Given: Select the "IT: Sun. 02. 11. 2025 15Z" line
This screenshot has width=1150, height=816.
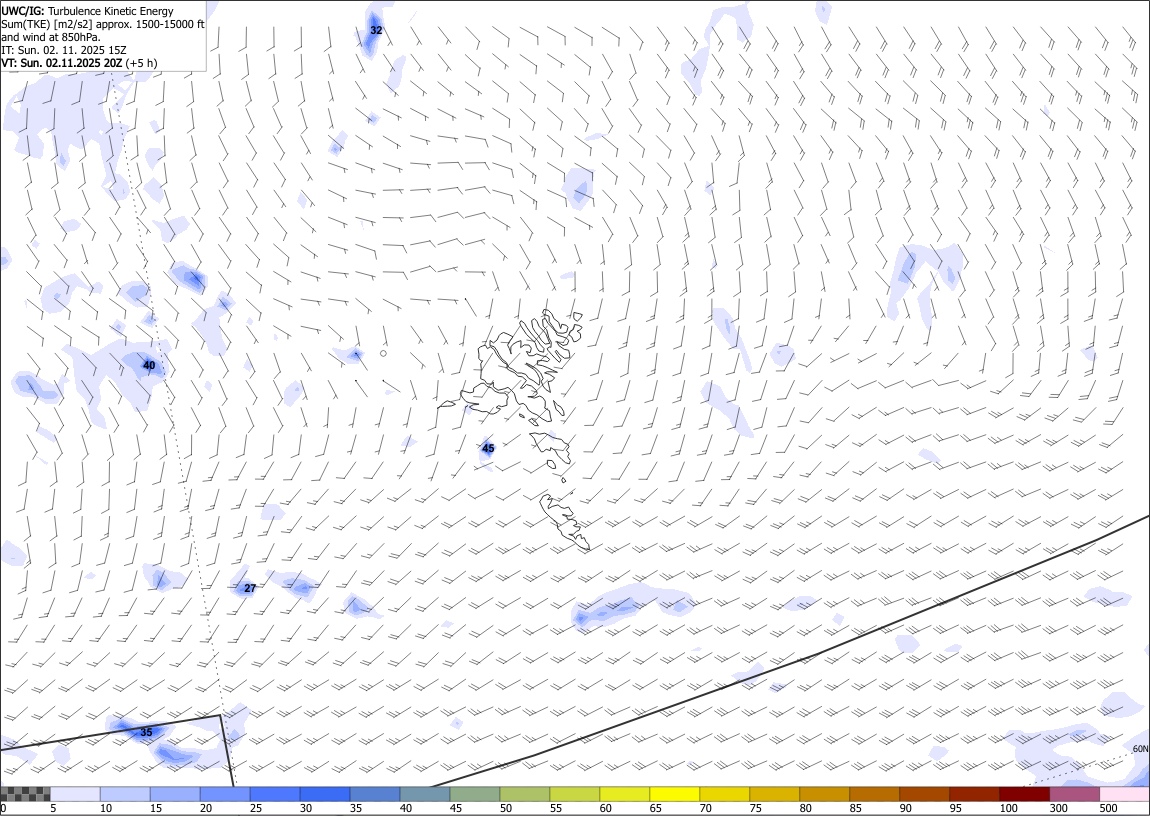Looking at the screenshot, I should coord(64,50).
